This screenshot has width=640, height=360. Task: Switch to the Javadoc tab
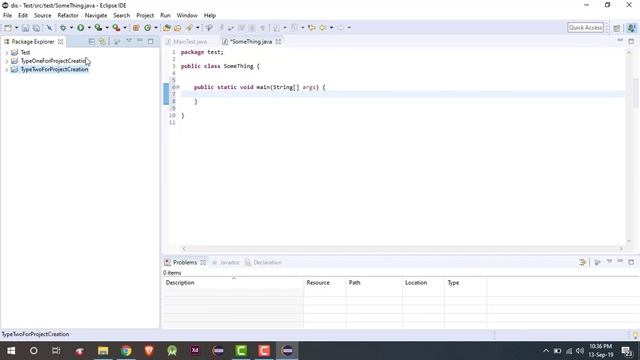click(x=226, y=262)
